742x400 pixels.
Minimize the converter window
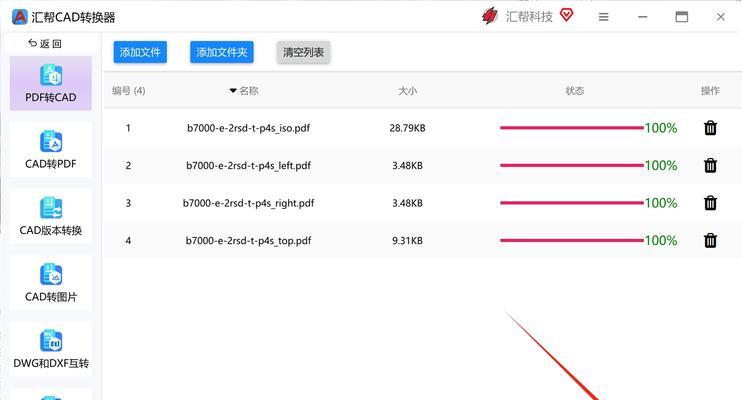click(643, 17)
